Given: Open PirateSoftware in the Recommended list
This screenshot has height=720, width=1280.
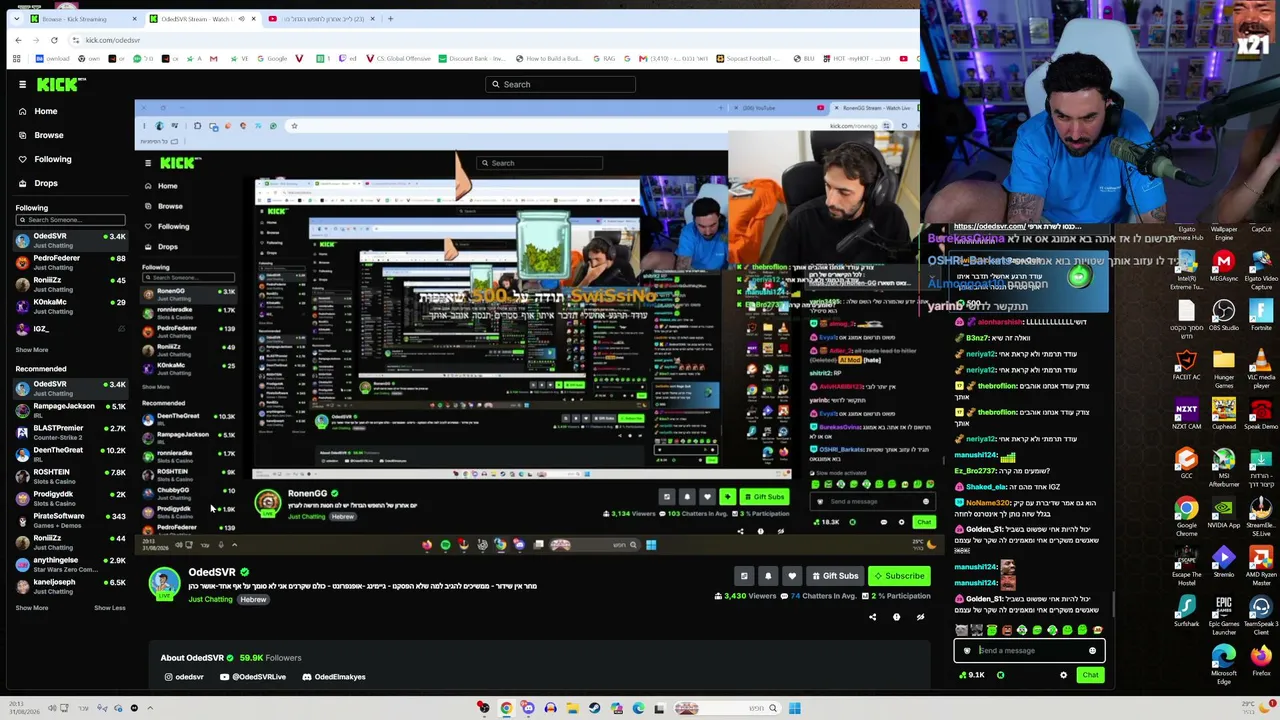Looking at the screenshot, I should 70,520.
